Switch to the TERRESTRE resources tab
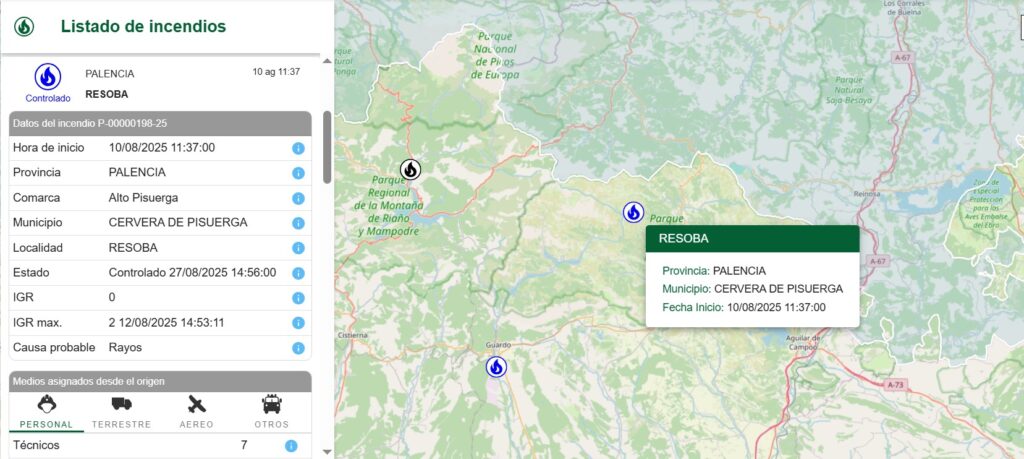Viewport: 1024px width, 459px height. coord(122,411)
